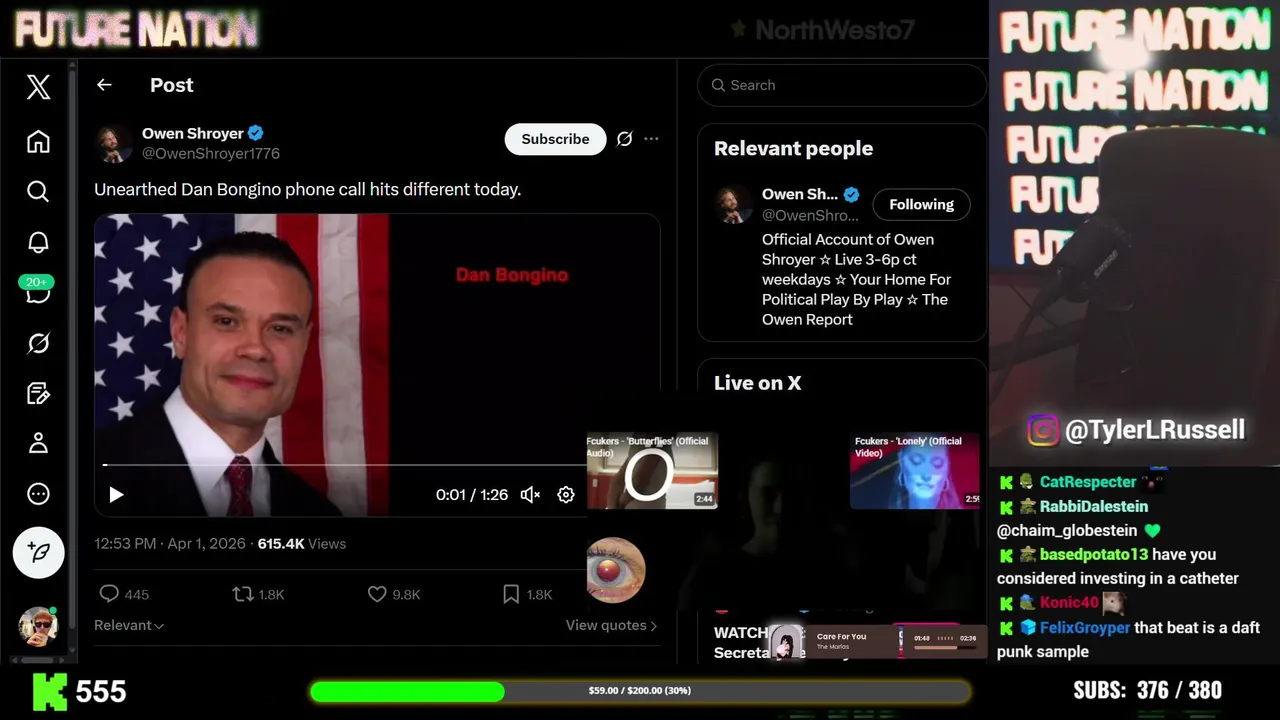Click Owen Shroyer avatar in Relevant people
The height and width of the screenshot is (720, 1280).
[734, 205]
